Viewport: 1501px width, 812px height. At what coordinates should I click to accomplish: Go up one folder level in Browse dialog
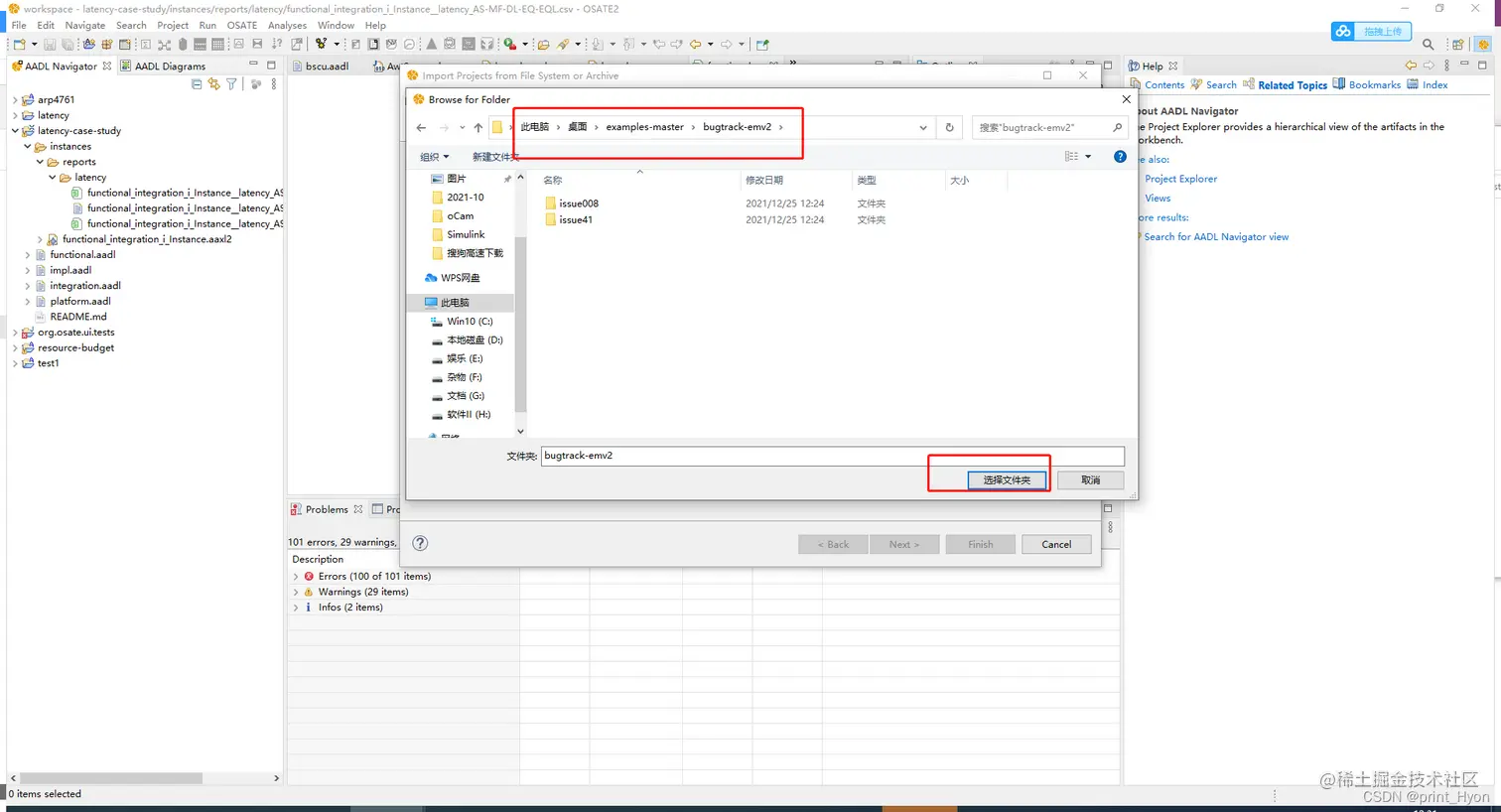(x=478, y=128)
